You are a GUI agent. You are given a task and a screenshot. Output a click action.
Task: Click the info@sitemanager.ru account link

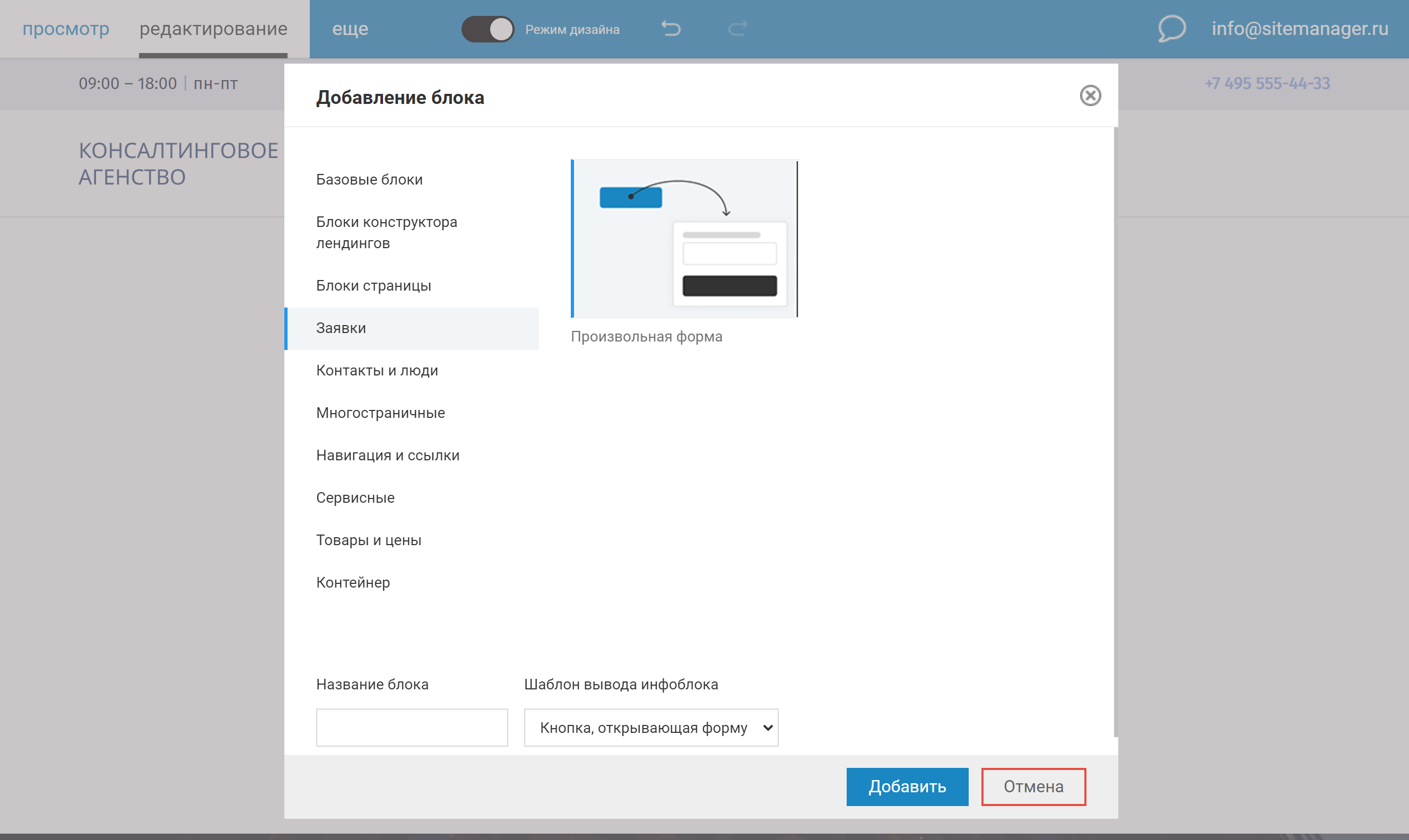pyautogui.click(x=1299, y=28)
